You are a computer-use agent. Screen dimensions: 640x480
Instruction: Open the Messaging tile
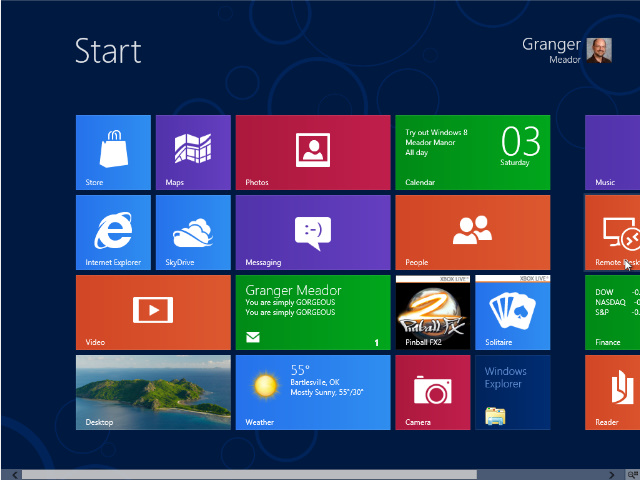[x=312, y=232]
